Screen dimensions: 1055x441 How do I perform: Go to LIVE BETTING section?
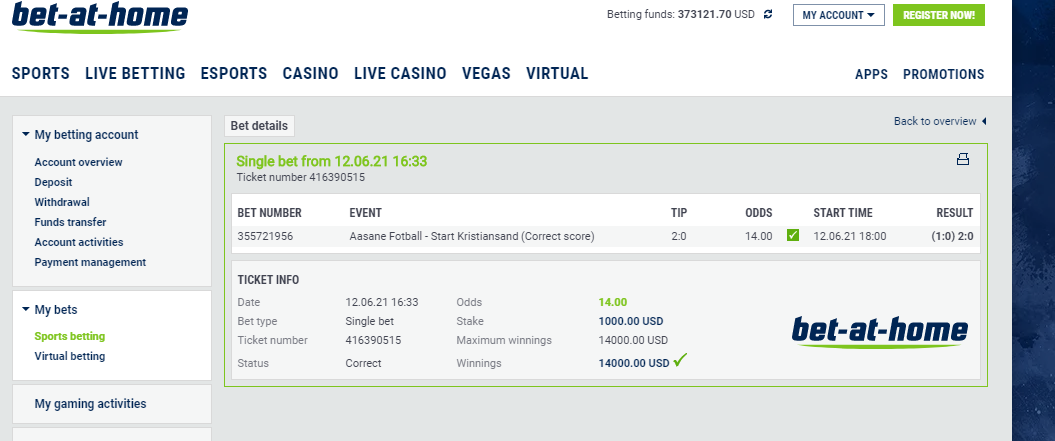pos(135,73)
